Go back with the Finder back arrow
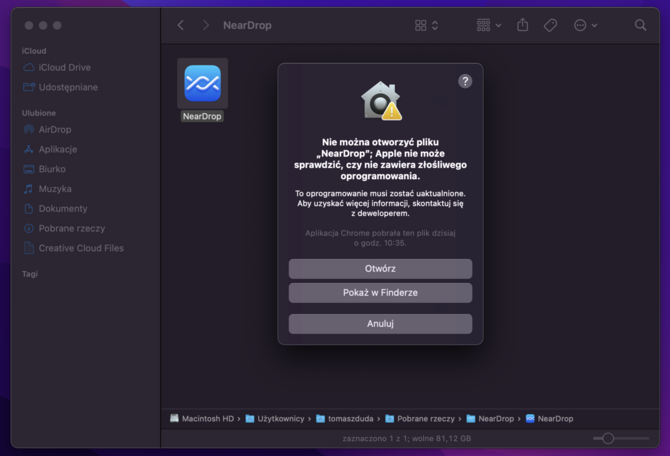The width and height of the screenshot is (670, 456). pos(181,25)
